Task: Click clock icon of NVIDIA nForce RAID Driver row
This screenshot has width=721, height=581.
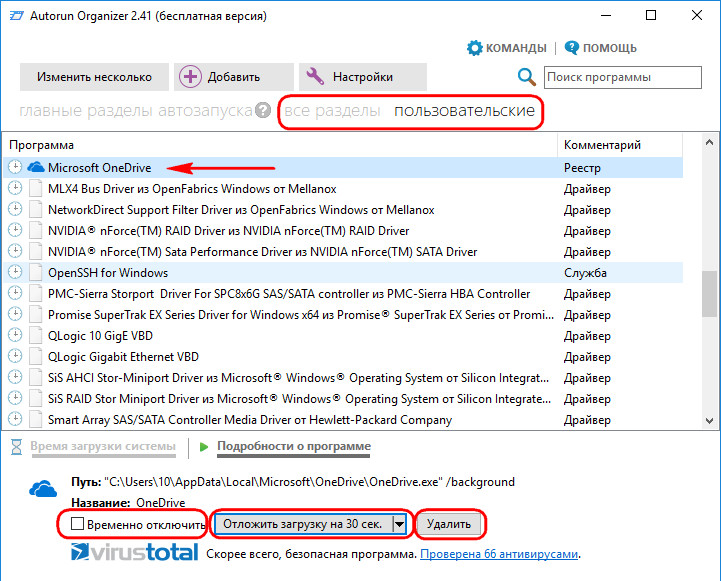Action: pos(15,230)
